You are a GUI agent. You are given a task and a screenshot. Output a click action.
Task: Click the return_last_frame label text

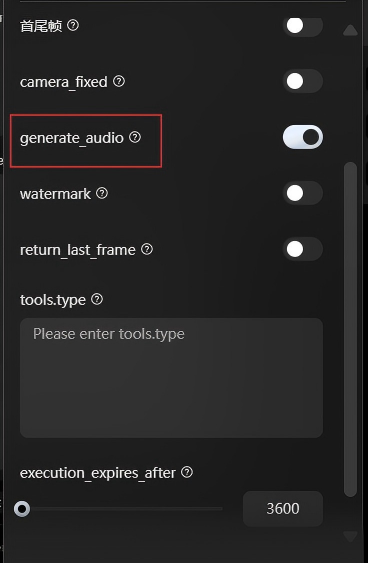[78, 250]
